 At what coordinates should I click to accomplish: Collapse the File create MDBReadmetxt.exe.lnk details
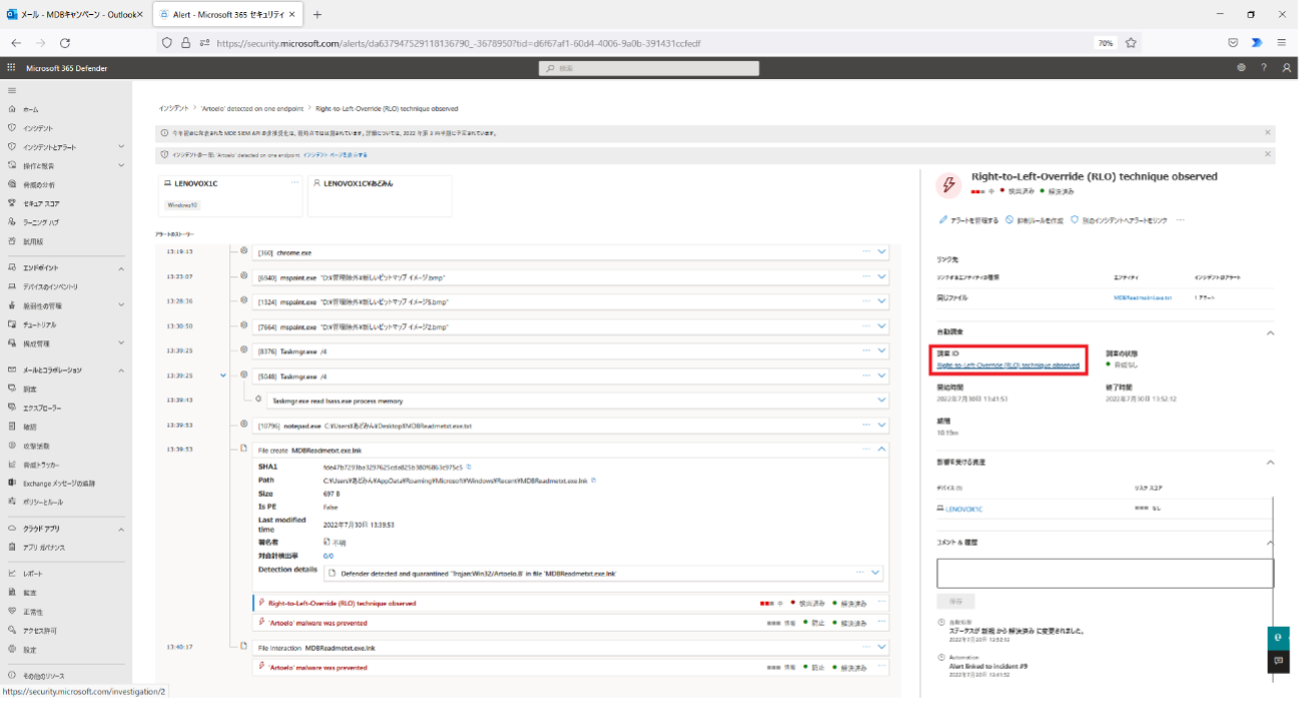(882, 450)
